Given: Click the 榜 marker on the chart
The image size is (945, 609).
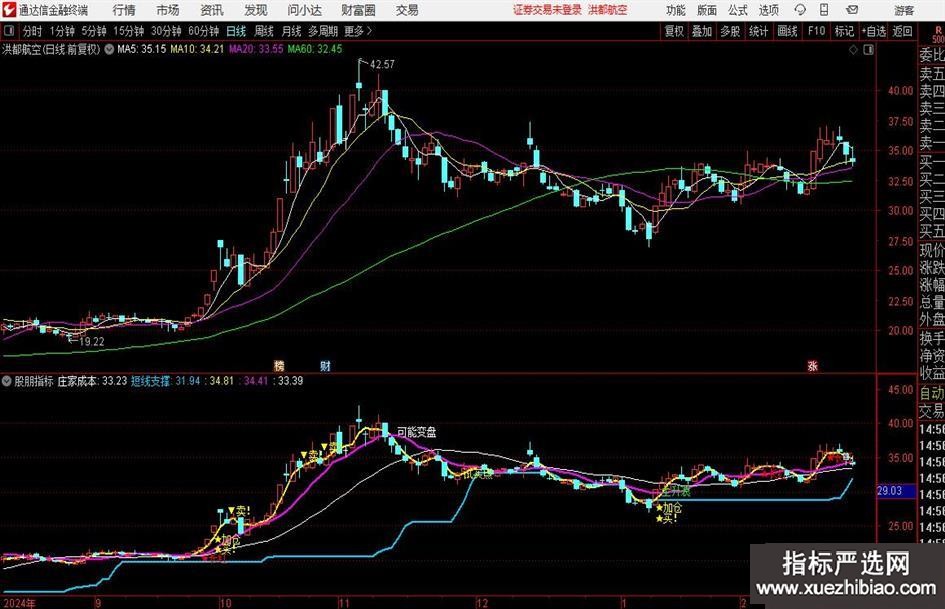Looking at the screenshot, I should [x=278, y=365].
